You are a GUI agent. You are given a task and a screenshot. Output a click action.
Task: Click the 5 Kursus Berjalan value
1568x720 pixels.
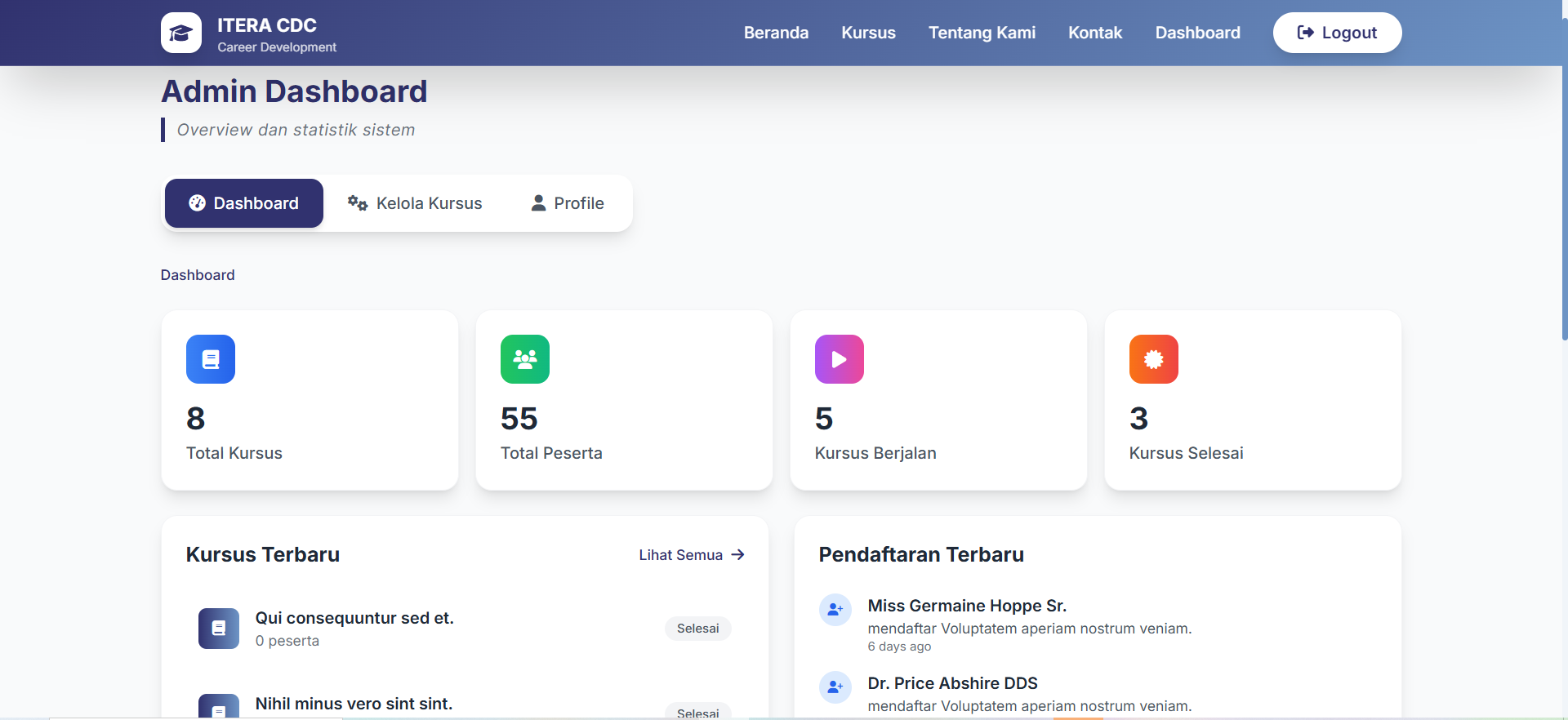click(824, 419)
